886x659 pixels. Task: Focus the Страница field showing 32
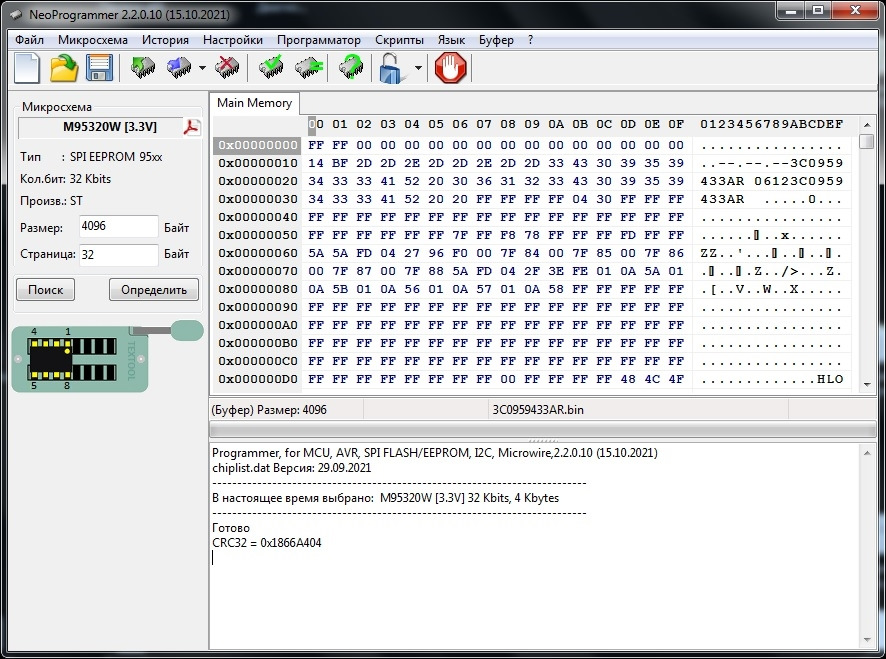[x=118, y=255]
